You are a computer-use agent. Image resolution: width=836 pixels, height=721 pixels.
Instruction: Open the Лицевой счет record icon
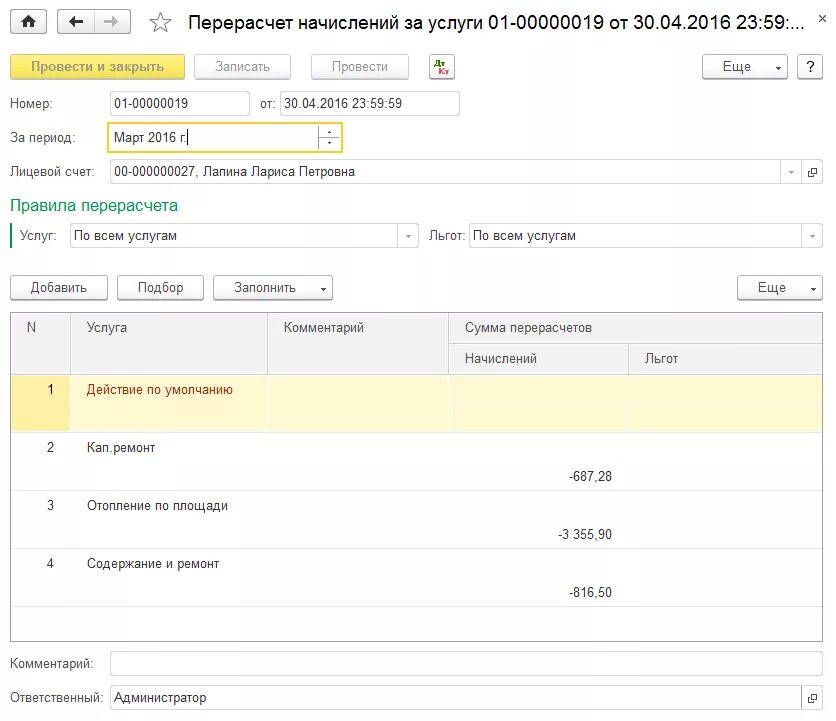click(x=812, y=172)
